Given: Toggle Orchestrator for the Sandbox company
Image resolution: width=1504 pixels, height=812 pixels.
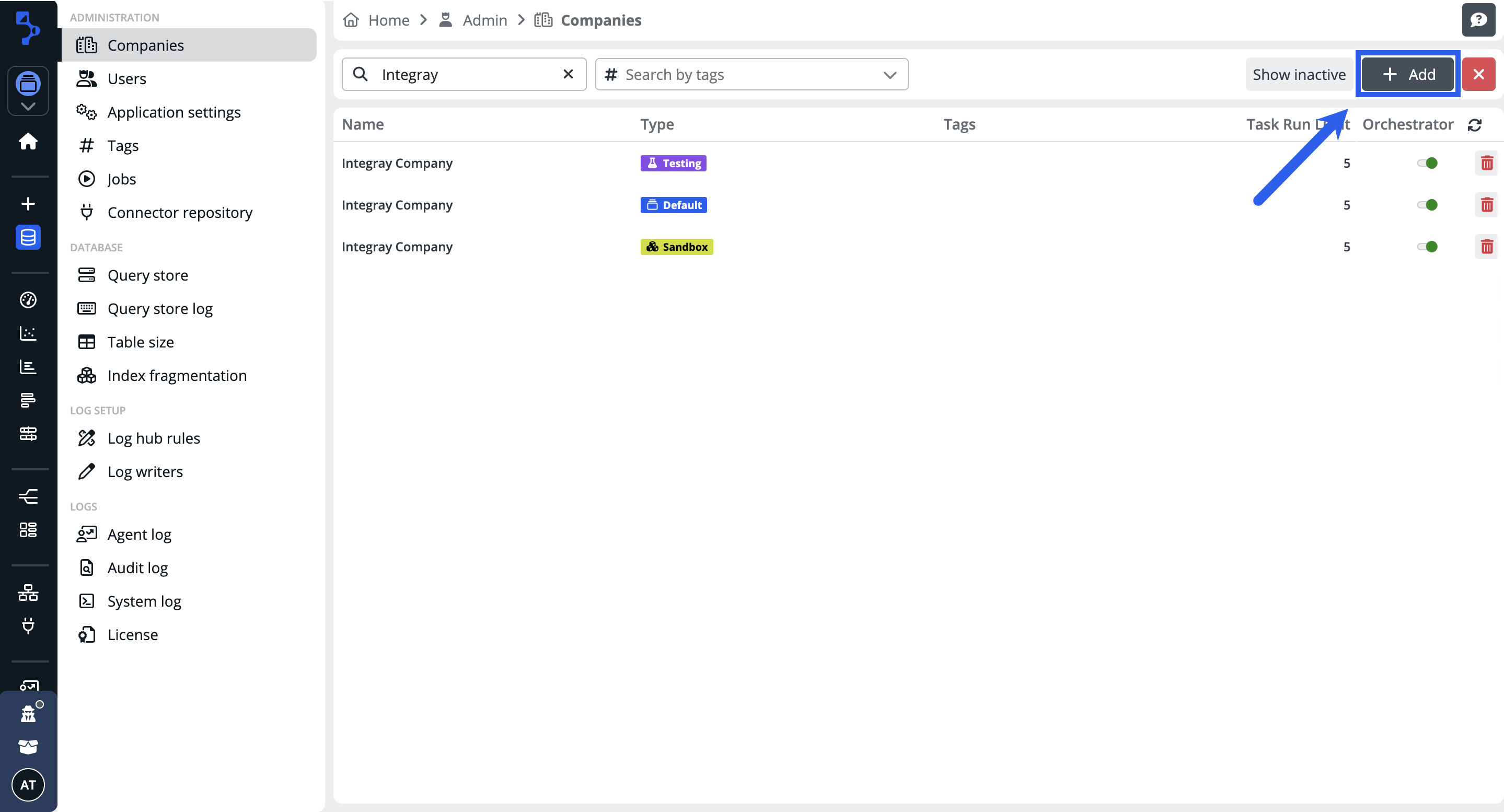Looking at the screenshot, I should click(x=1427, y=247).
